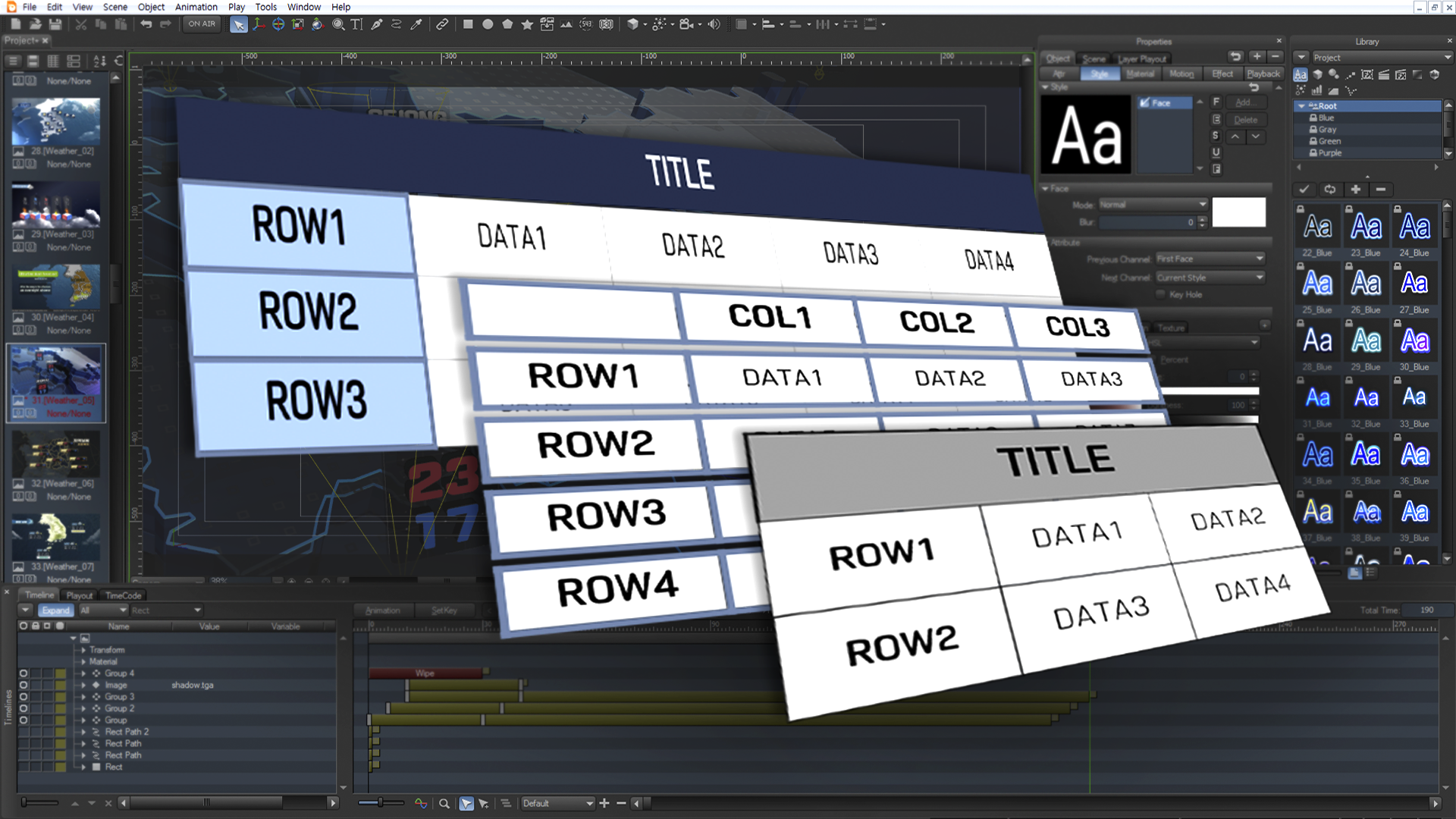This screenshot has height=819, width=1456.
Task: Click the timeline zoom slider handle
Action: pos(381,802)
